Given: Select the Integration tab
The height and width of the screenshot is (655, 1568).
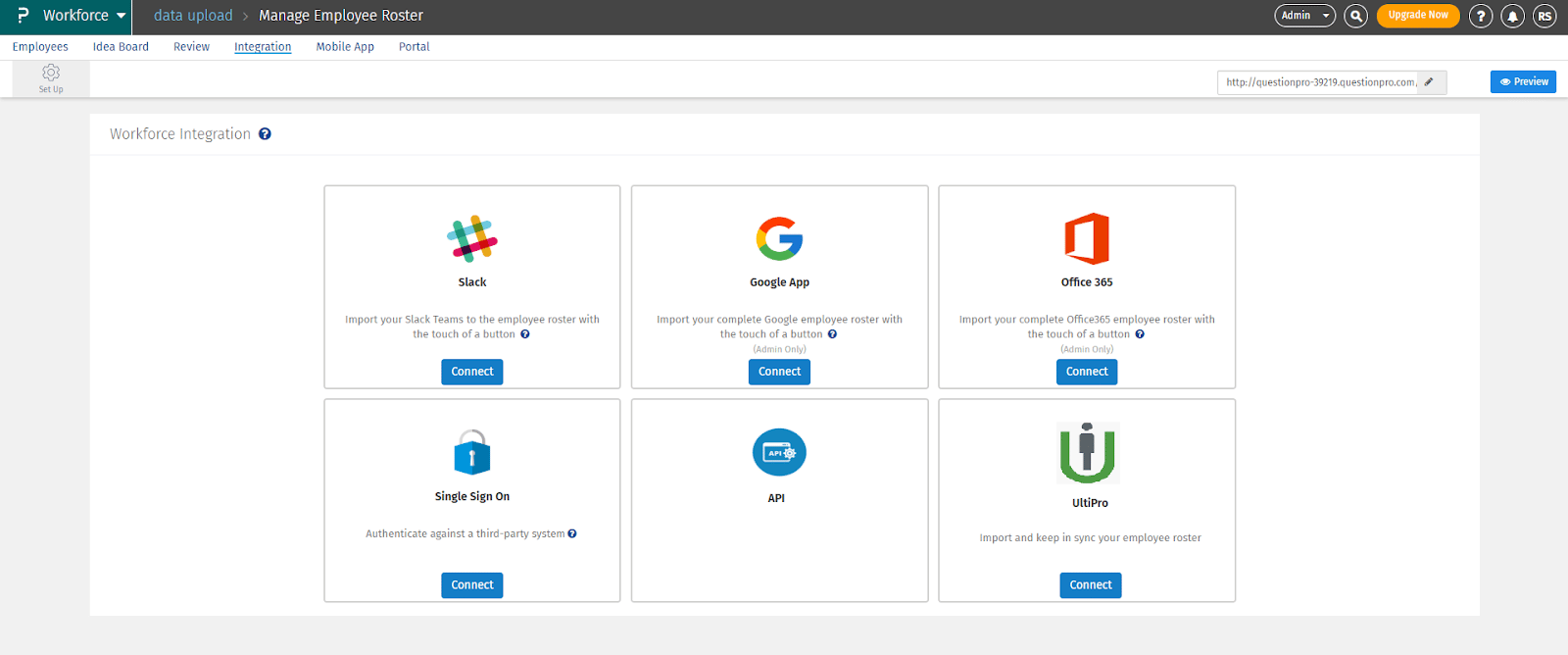Looking at the screenshot, I should click(263, 47).
